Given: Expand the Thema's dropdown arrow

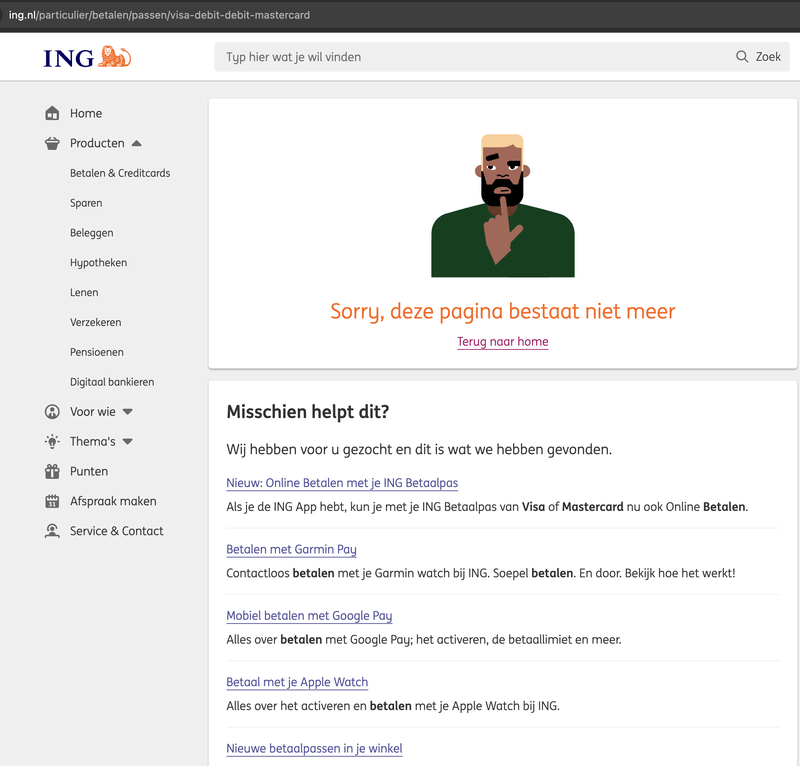Looking at the screenshot, I should tap(128, 441).
